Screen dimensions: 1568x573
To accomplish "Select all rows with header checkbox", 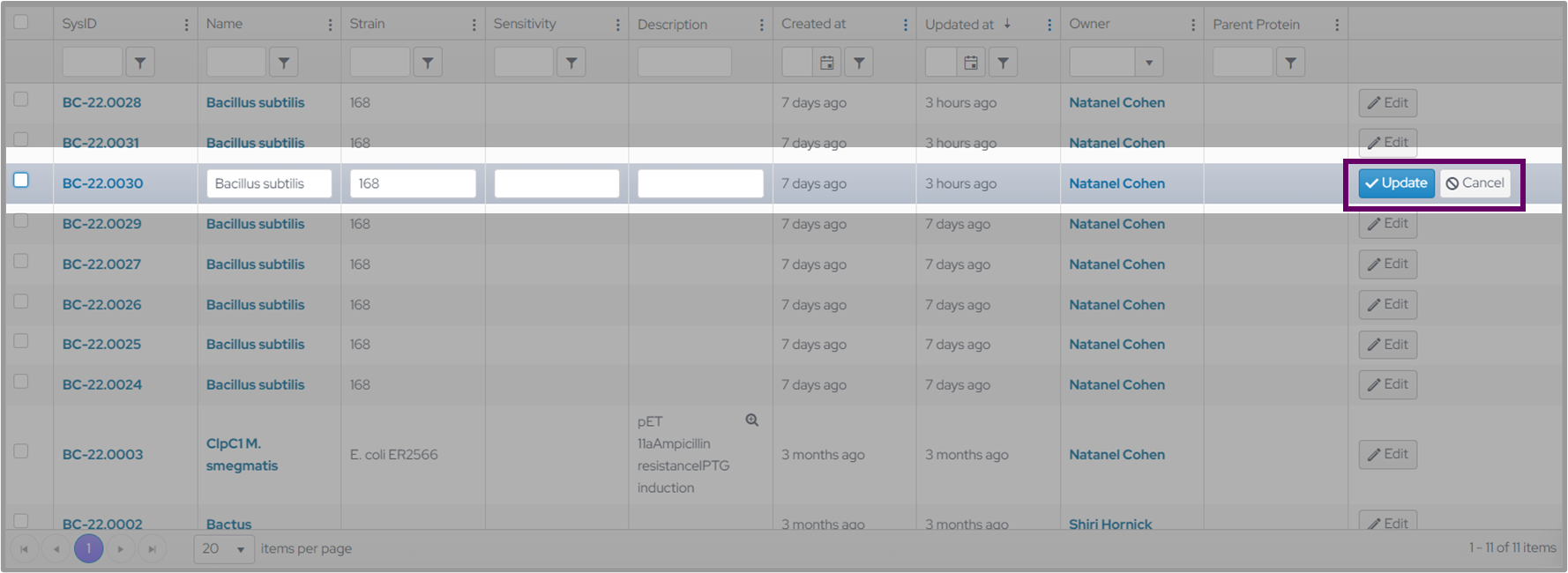I will [21, 22].
